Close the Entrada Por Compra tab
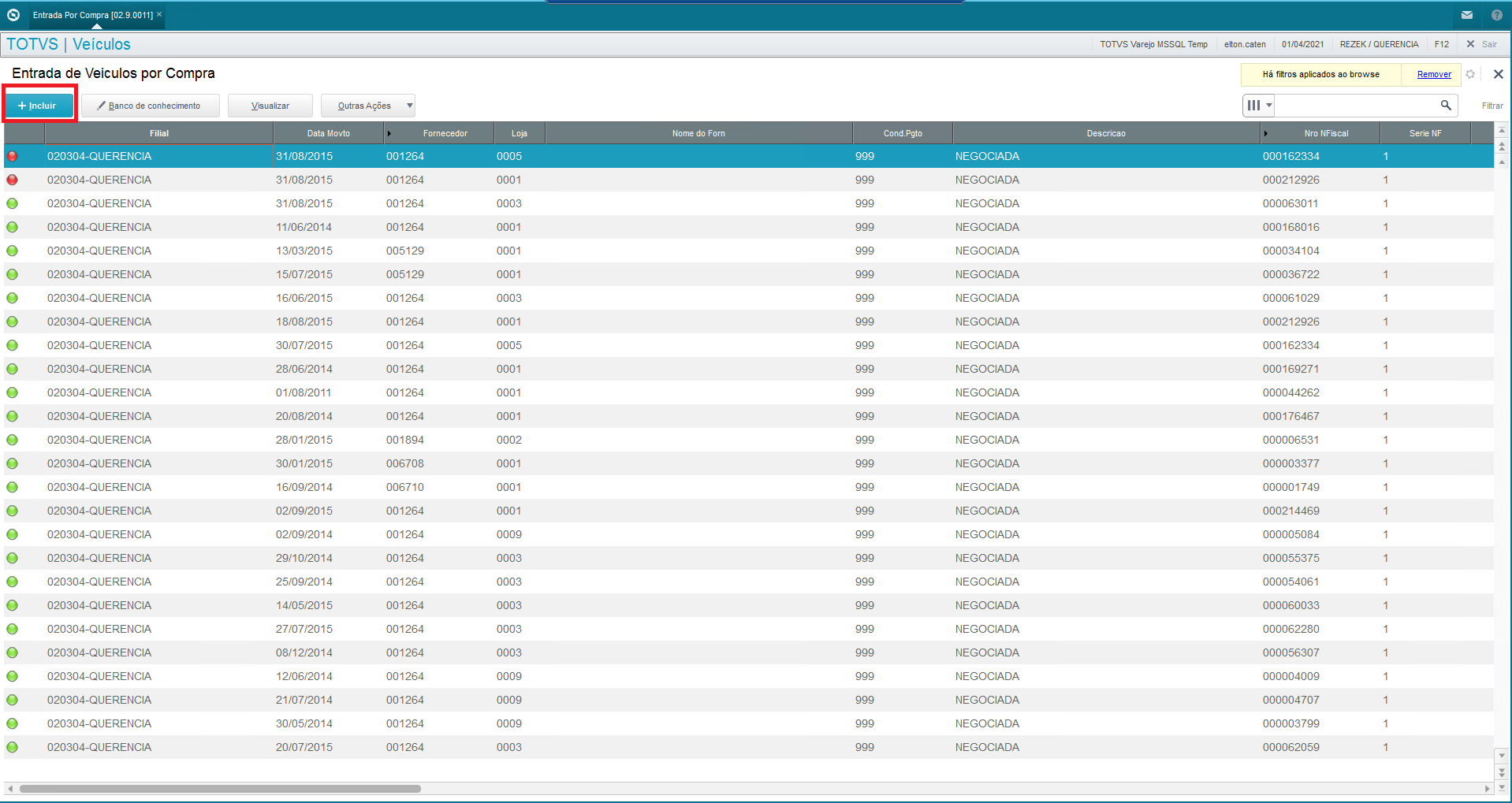Image resolution: width=1512 pixels, height=803 pixels. point(159,14)
